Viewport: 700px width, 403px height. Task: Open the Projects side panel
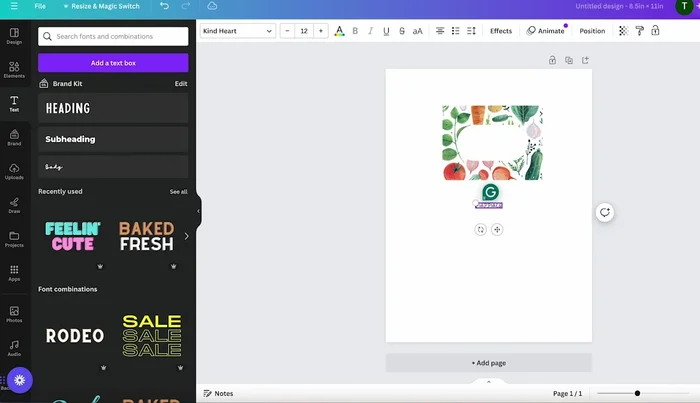[x=14, y=239]
